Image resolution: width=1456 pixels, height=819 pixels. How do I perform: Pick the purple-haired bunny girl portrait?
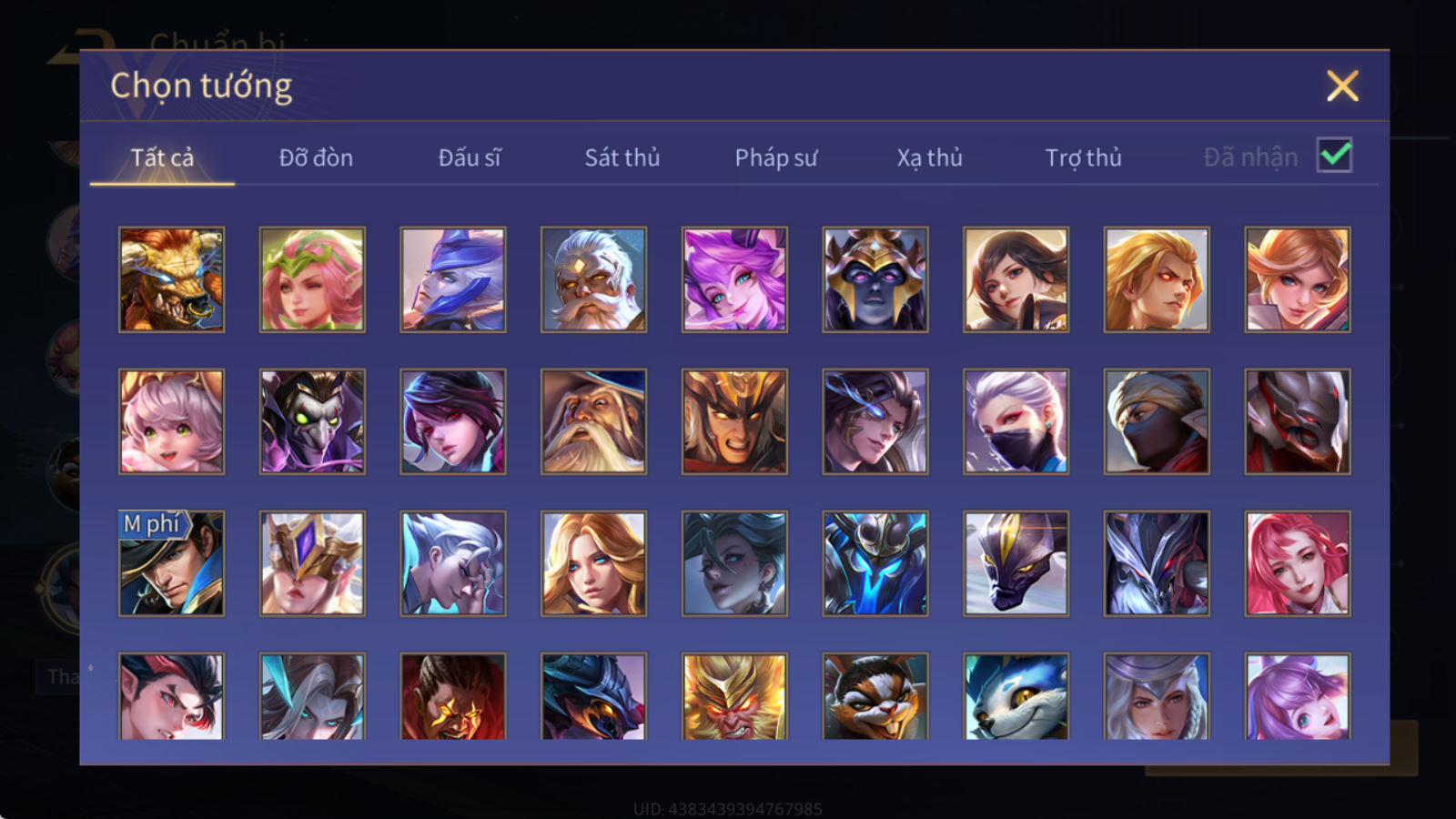pos(1297,696)
